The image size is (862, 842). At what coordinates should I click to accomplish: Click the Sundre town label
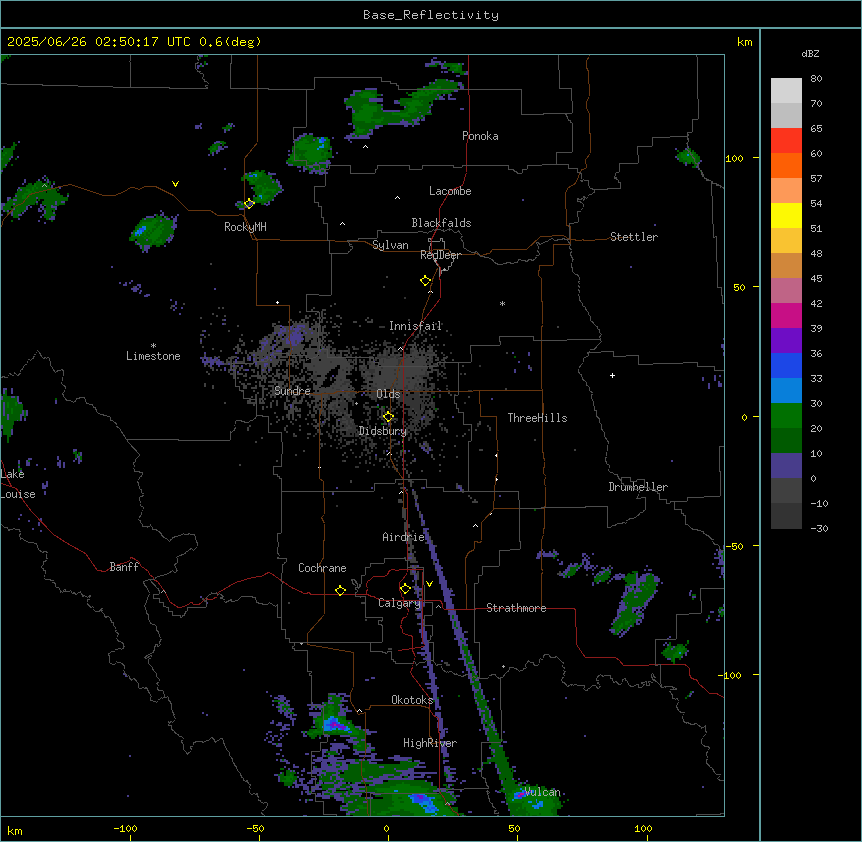tap(292, 391)
